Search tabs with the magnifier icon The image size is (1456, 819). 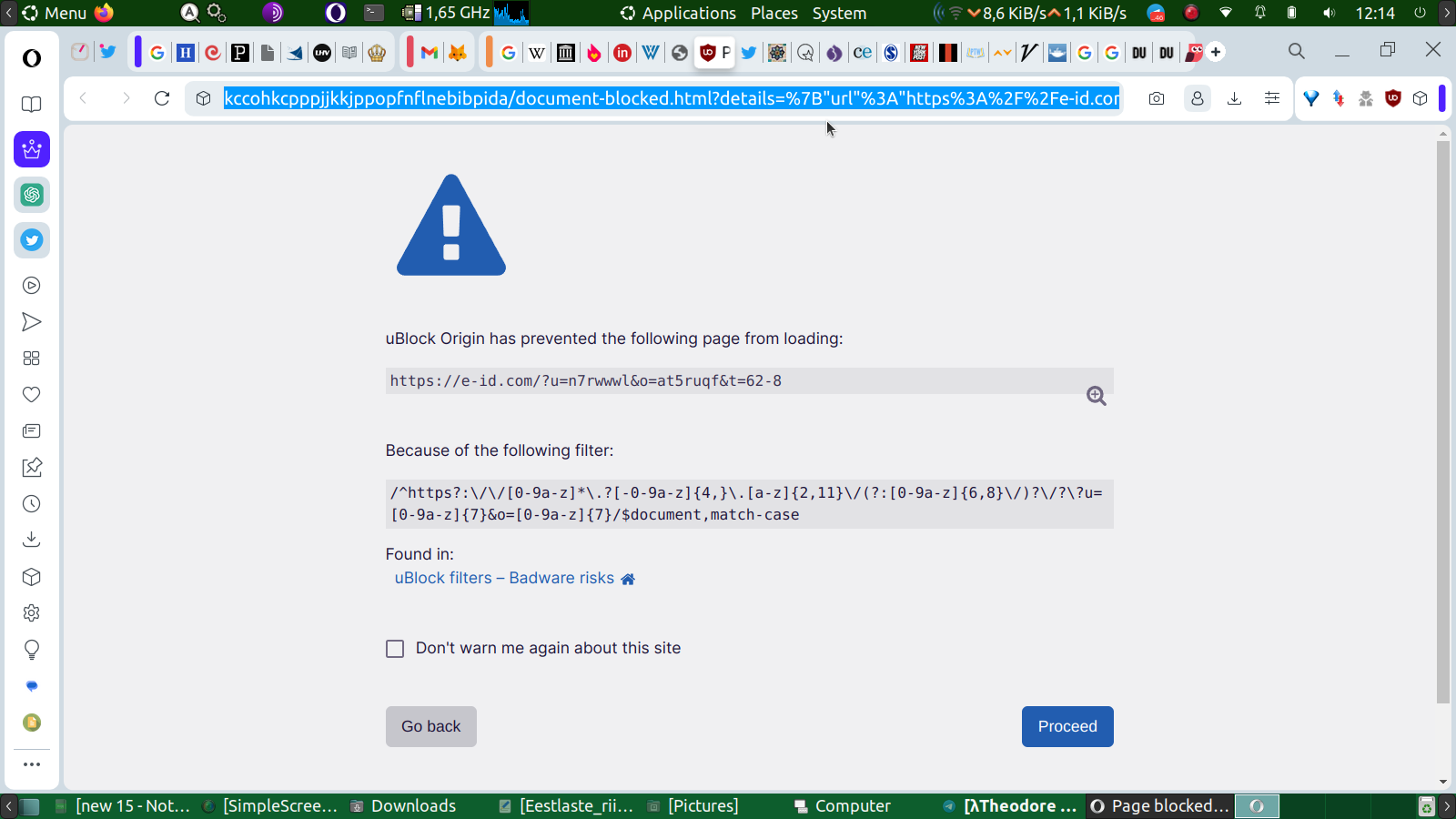tap(1297, 51)
